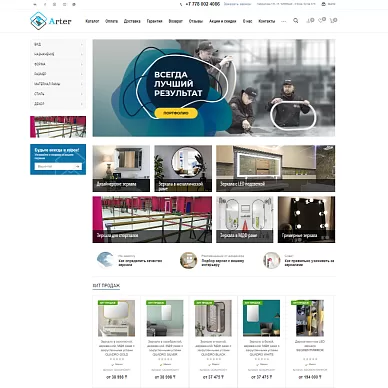Click the Войти login link
This screenshot has width=388, height=388.
[x=331, y=4]
